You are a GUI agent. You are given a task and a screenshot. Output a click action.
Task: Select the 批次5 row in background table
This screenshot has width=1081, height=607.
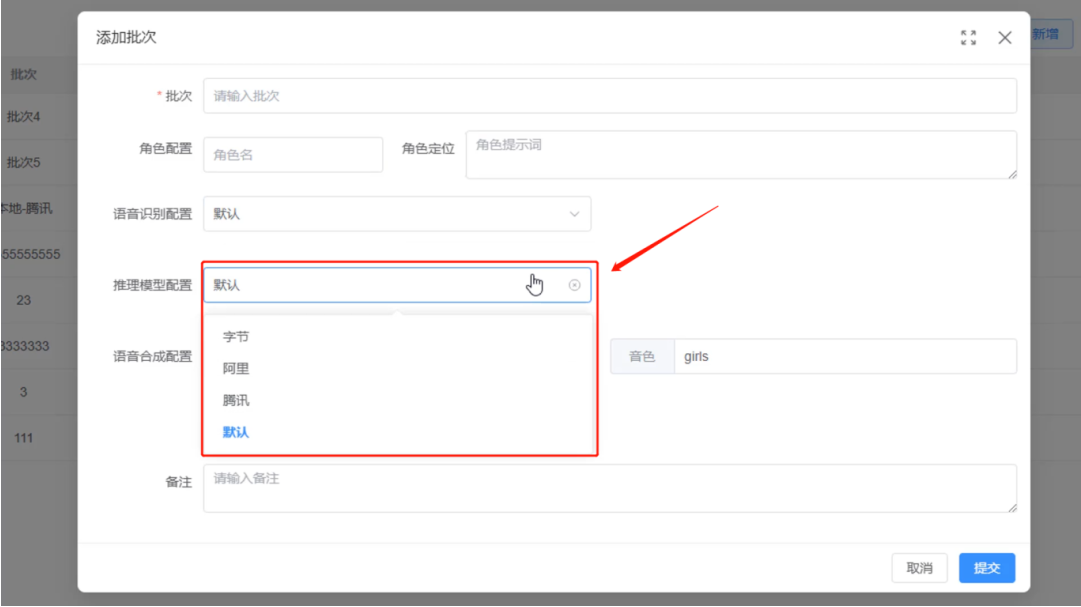coord(23,162)
